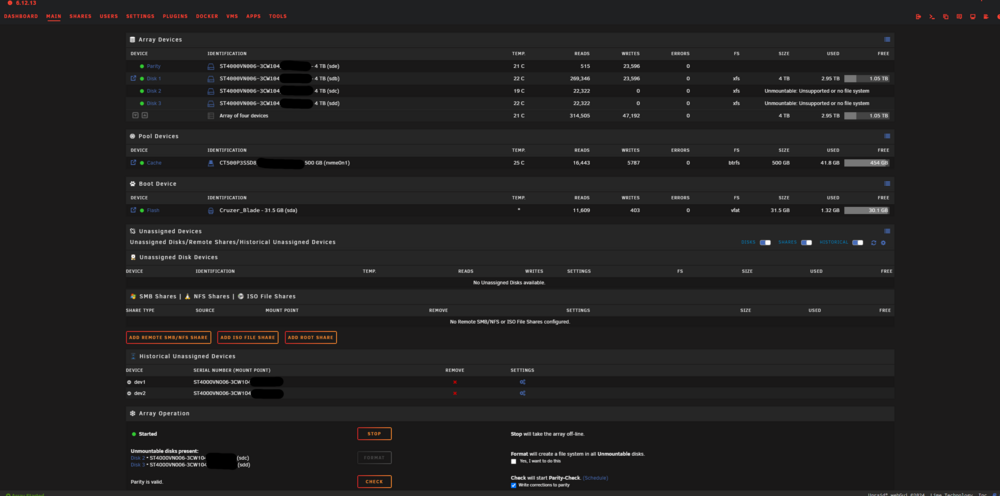Browse the Cache pool via its arrow icon
Viewport: 1000px width, 496px height.
pyautogui.click(x=133, y=163)
